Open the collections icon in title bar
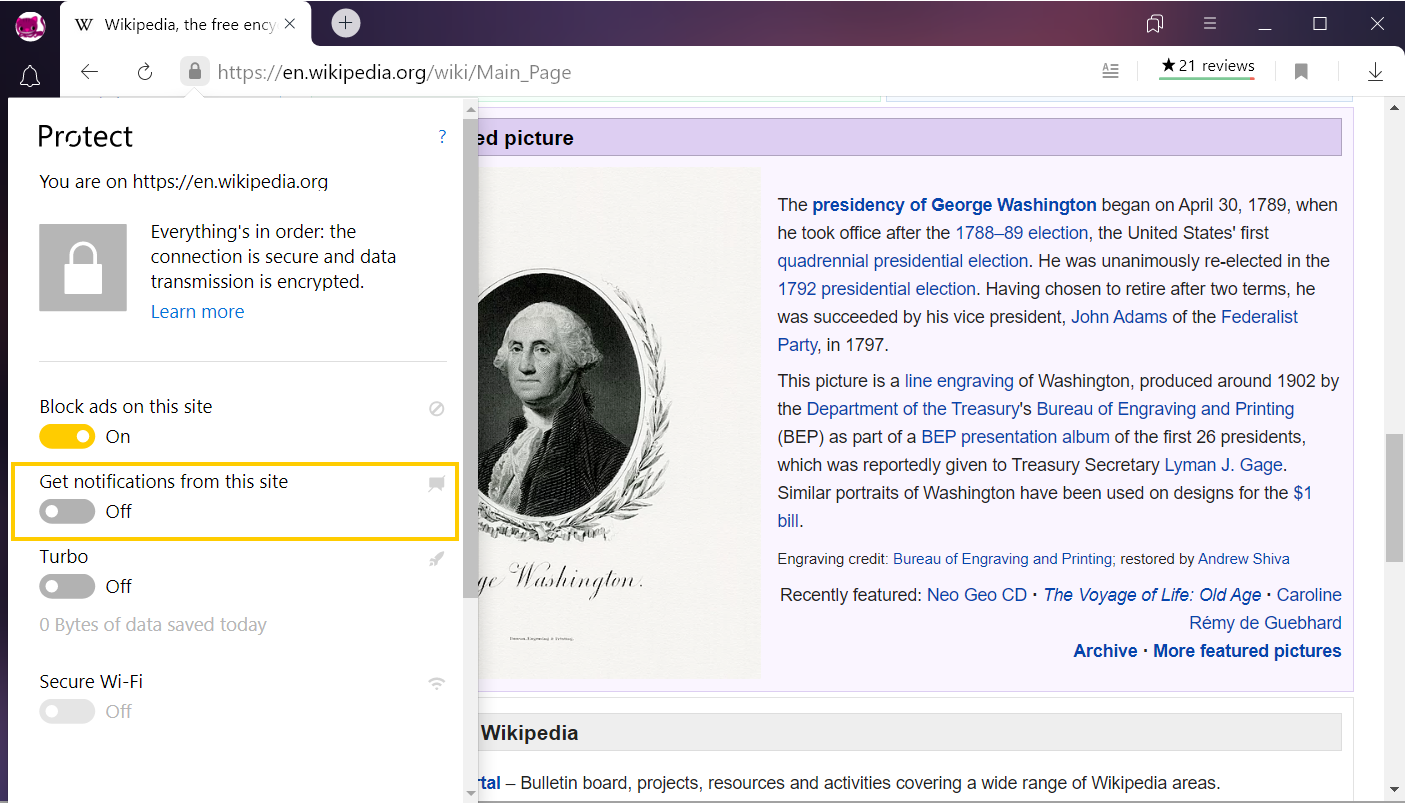This screenshot has height=803, width=1405. (1155, 23)
